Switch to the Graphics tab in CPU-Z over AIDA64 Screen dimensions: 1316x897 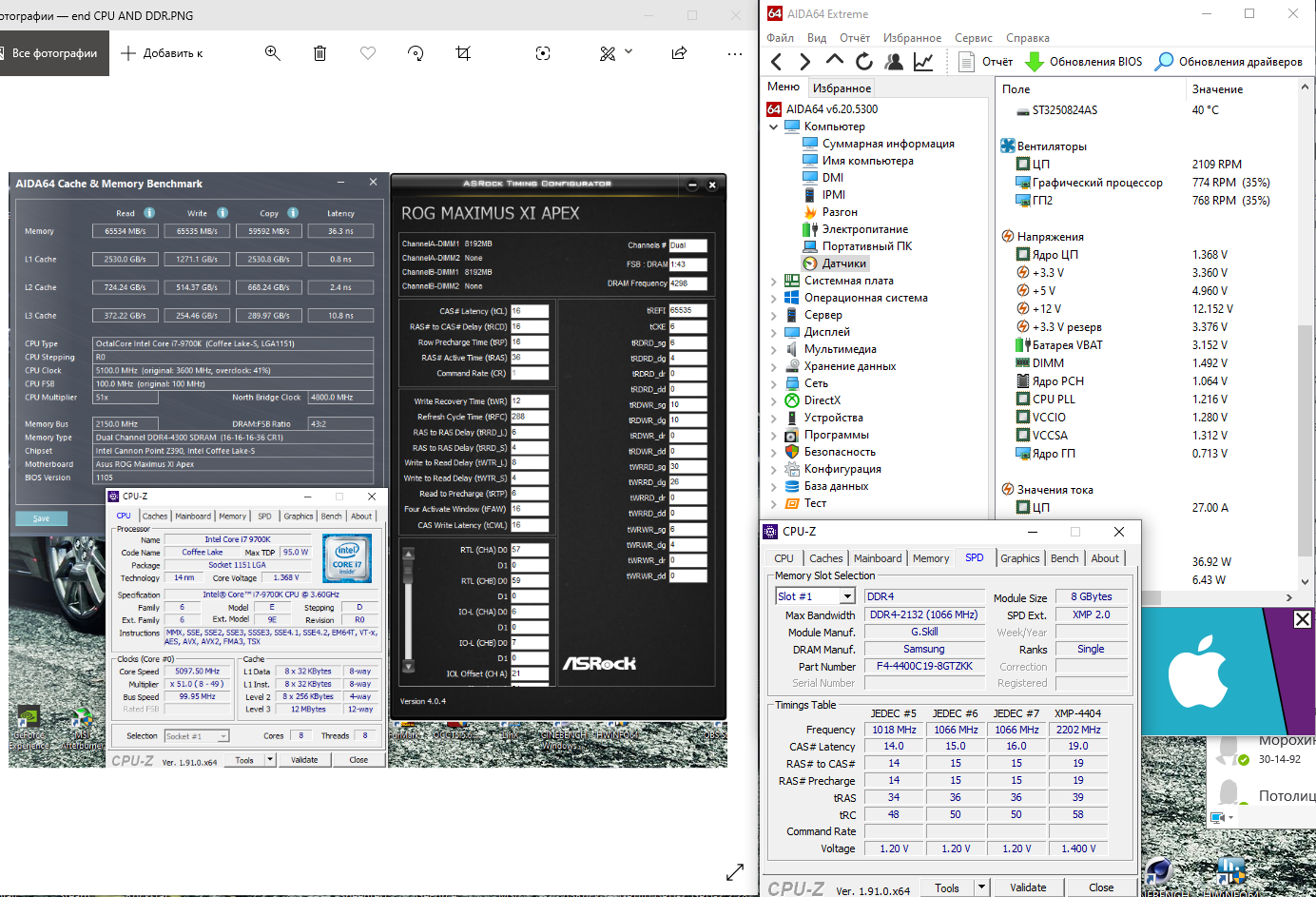coord(1020,558)
